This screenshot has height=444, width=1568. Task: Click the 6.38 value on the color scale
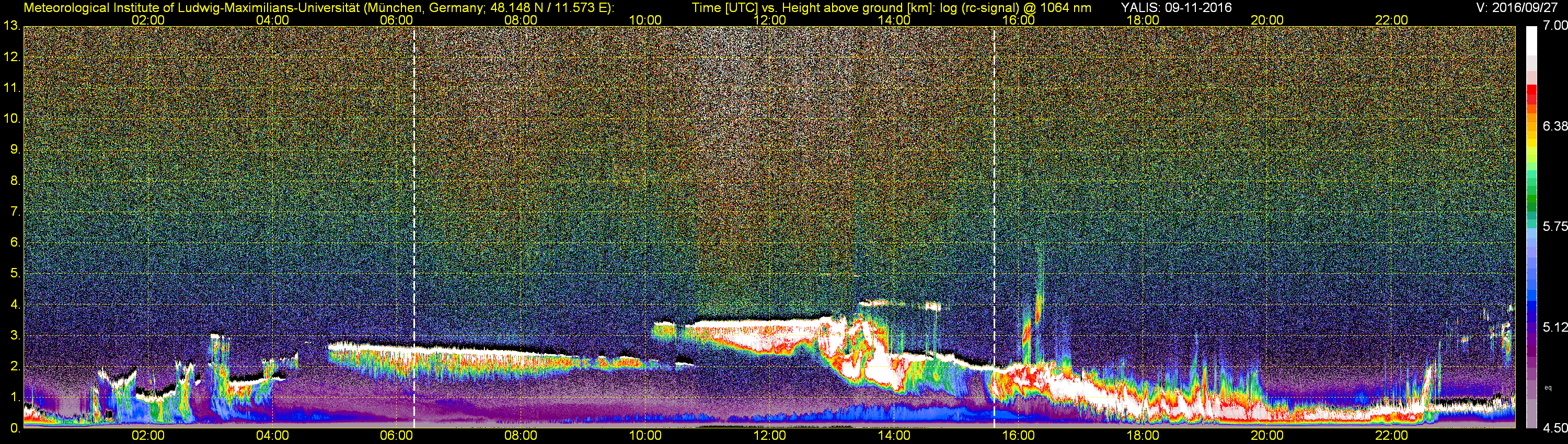point(1554,126)
